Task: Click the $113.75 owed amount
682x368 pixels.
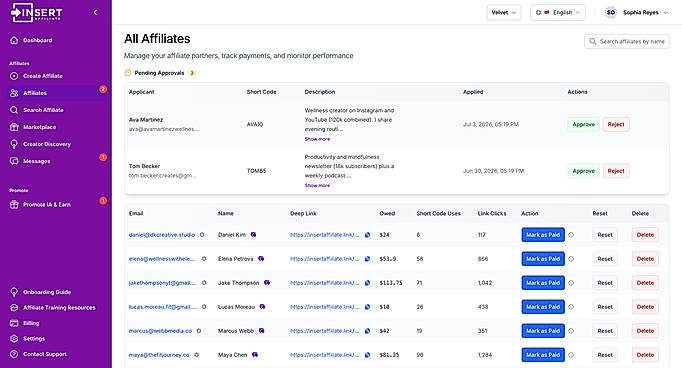Action: pyautogui.click(x=391, y=283)
